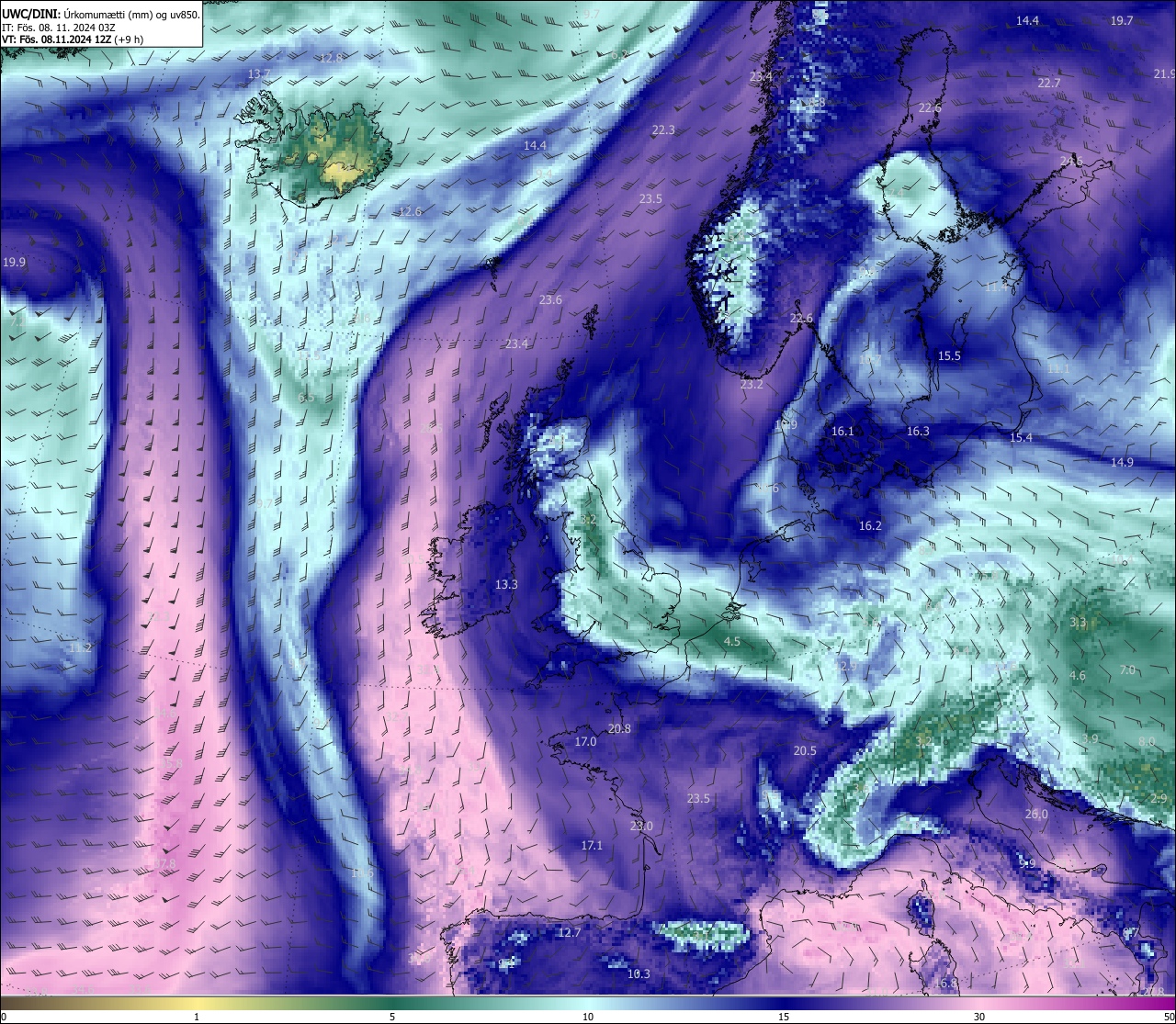Image resolution: width=1176 pixels, height=1024 pixels.
Task: Click the 4.6 value label
Action: [x=1078, y=675]
